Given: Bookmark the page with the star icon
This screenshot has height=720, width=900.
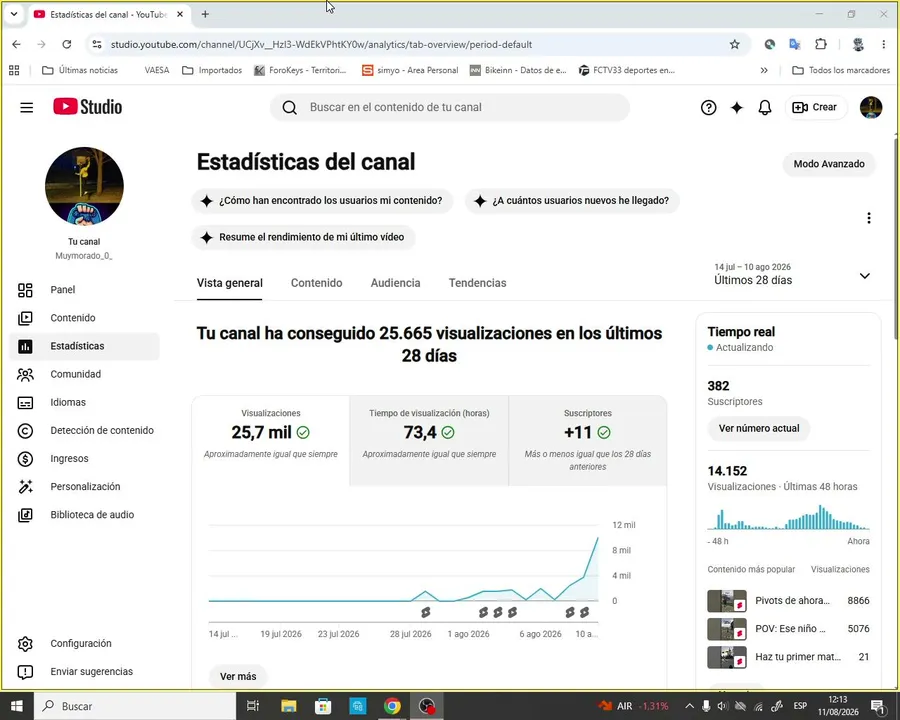Looking at the screenshot, I should [x=735, y=44].
